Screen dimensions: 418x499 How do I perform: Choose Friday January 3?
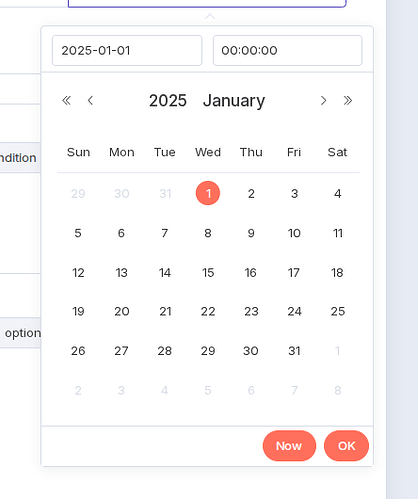click(x=294, y=193)
